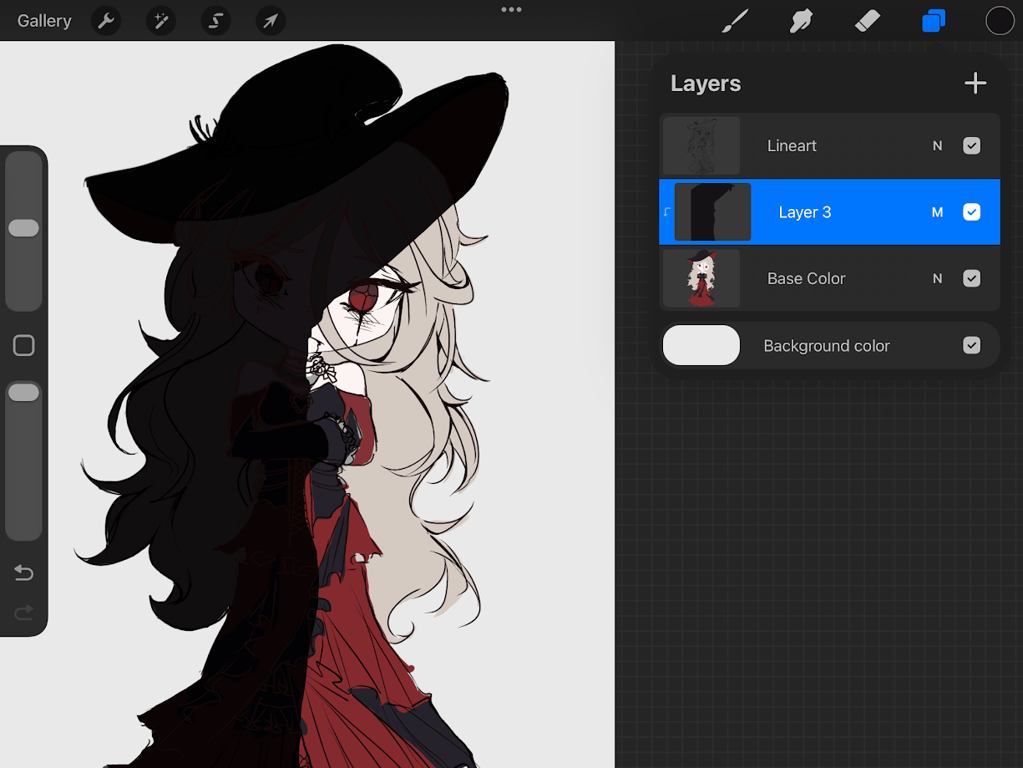Open the Actions wrench menu
1023x768 pixels.
pos(106,21)
